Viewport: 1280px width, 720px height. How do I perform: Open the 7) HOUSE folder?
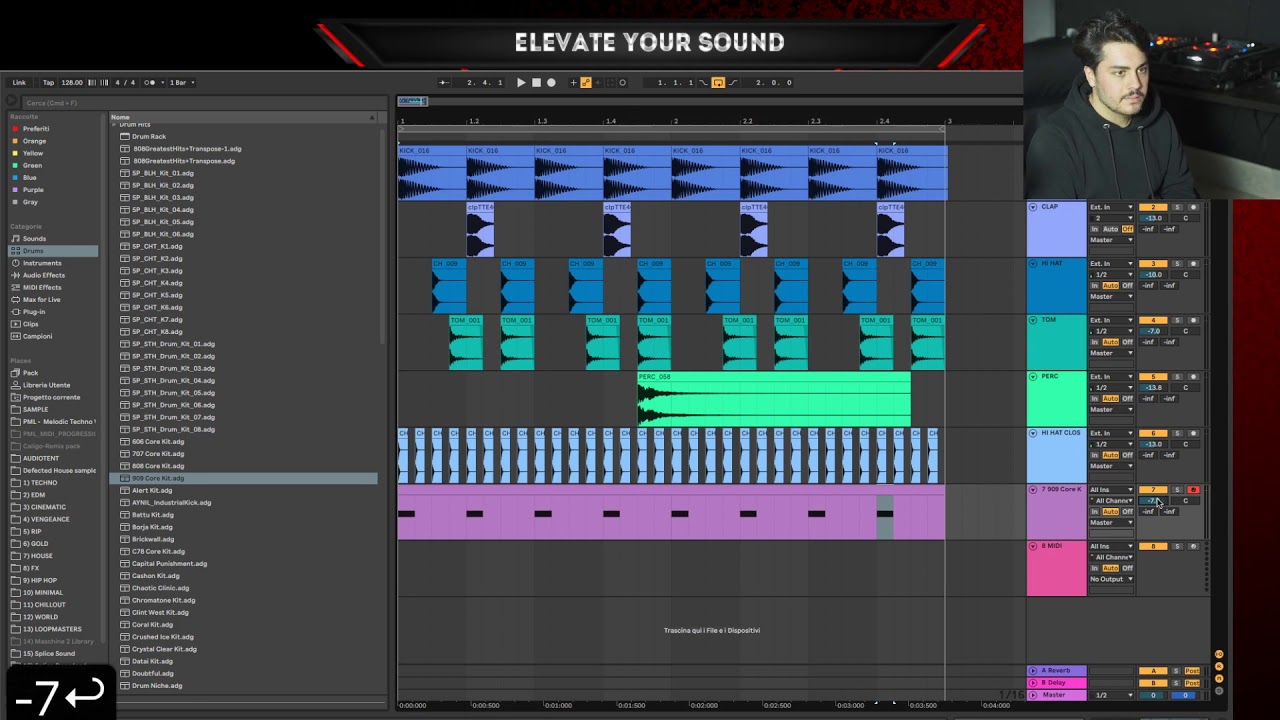click(38, 556)
